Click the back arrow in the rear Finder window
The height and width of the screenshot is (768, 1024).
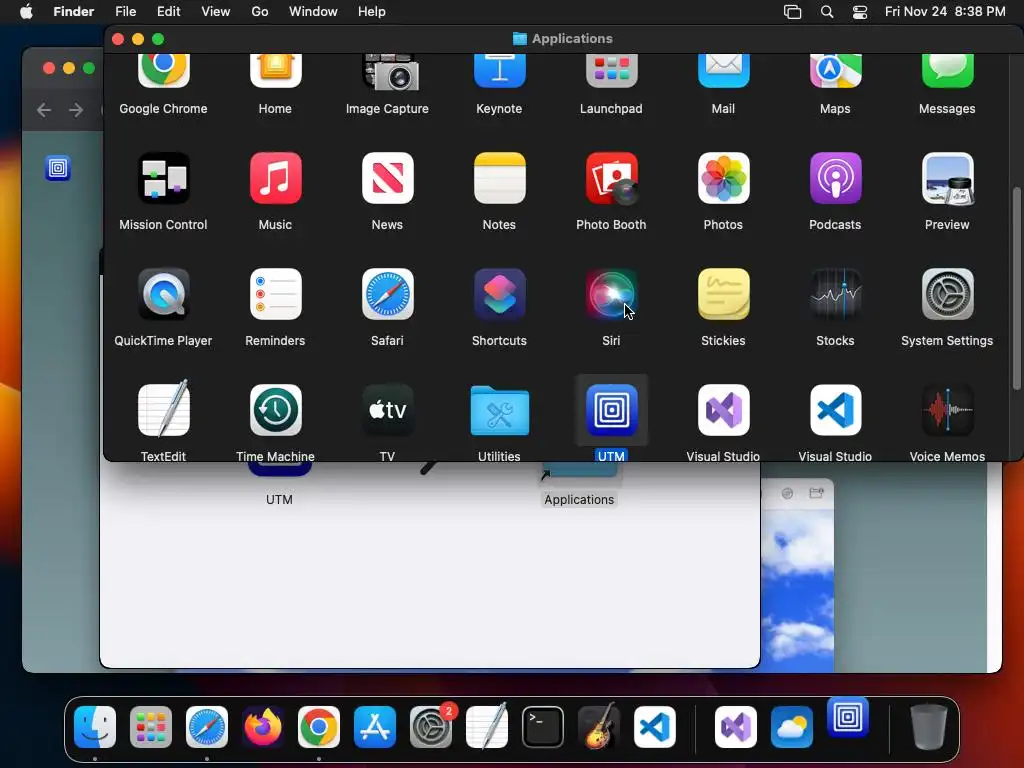coord(44,110)
